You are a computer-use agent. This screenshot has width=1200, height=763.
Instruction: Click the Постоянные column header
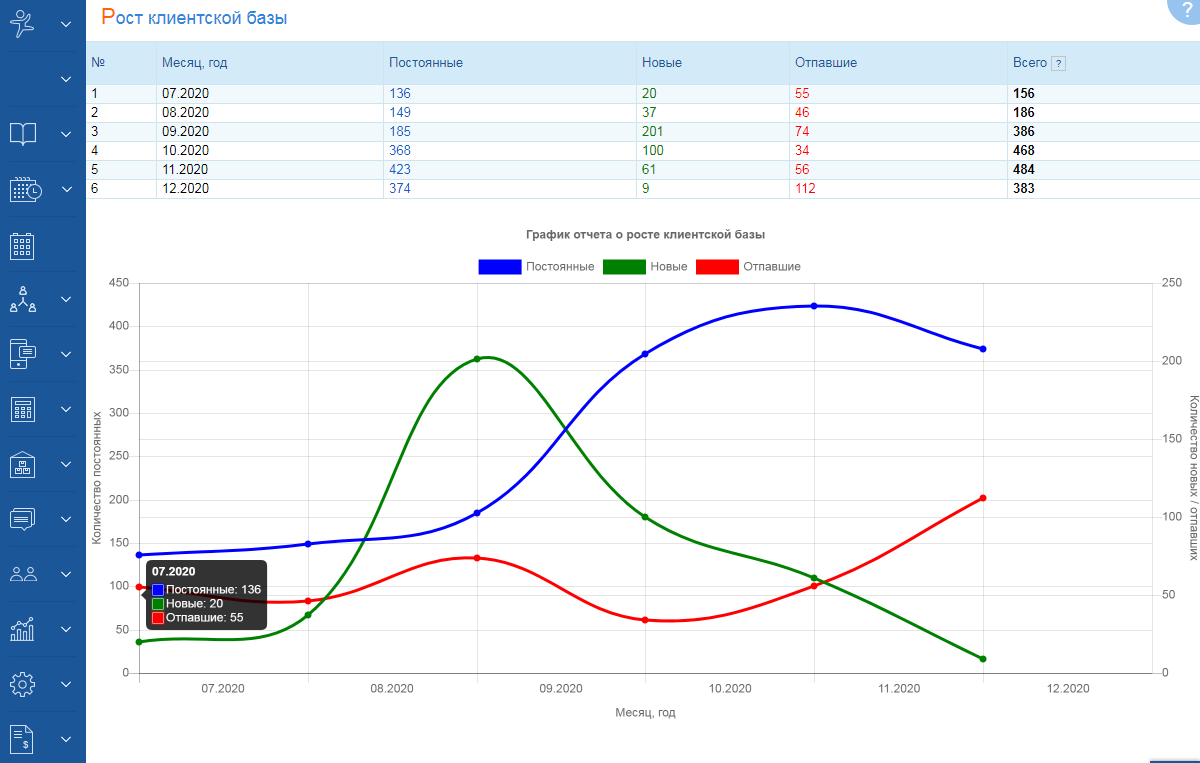click(x=426, y=63)
